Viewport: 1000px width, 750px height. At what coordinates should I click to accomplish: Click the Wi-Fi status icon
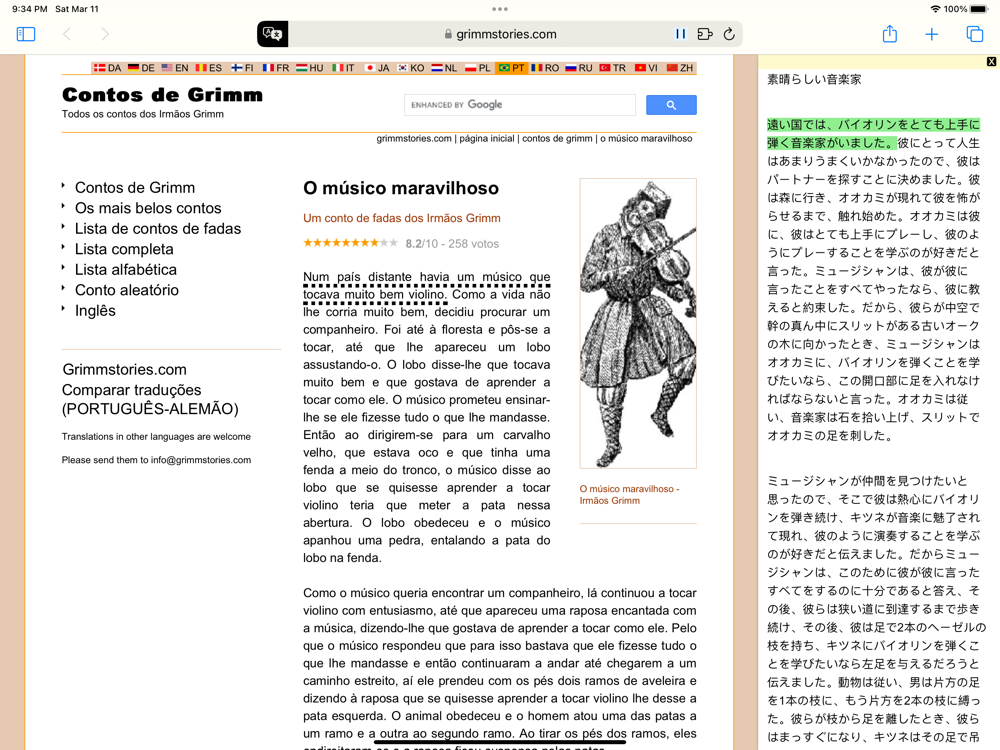936,9
